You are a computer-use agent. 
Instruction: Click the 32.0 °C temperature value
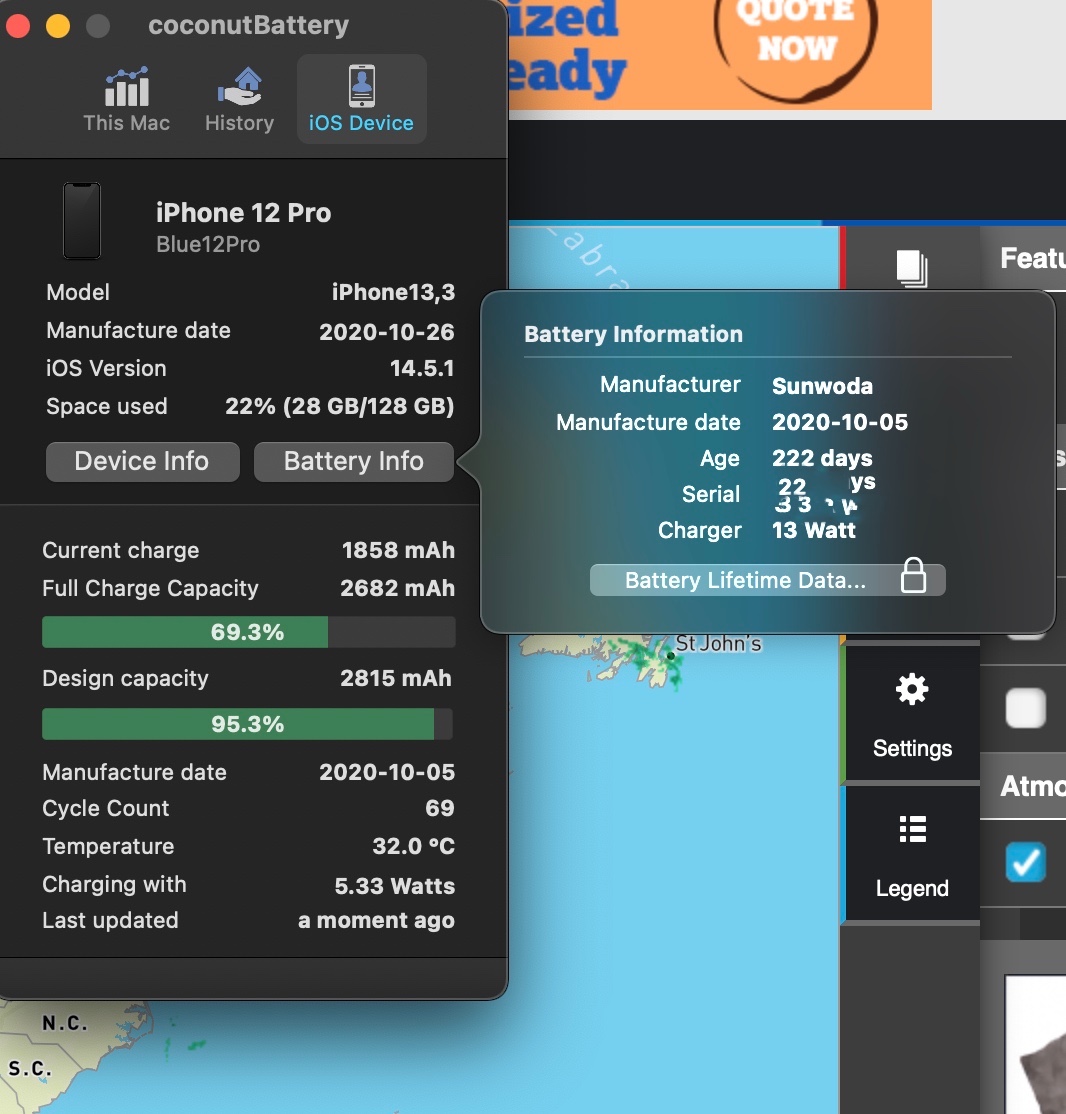pyautogui.click(x=414, y=846)
